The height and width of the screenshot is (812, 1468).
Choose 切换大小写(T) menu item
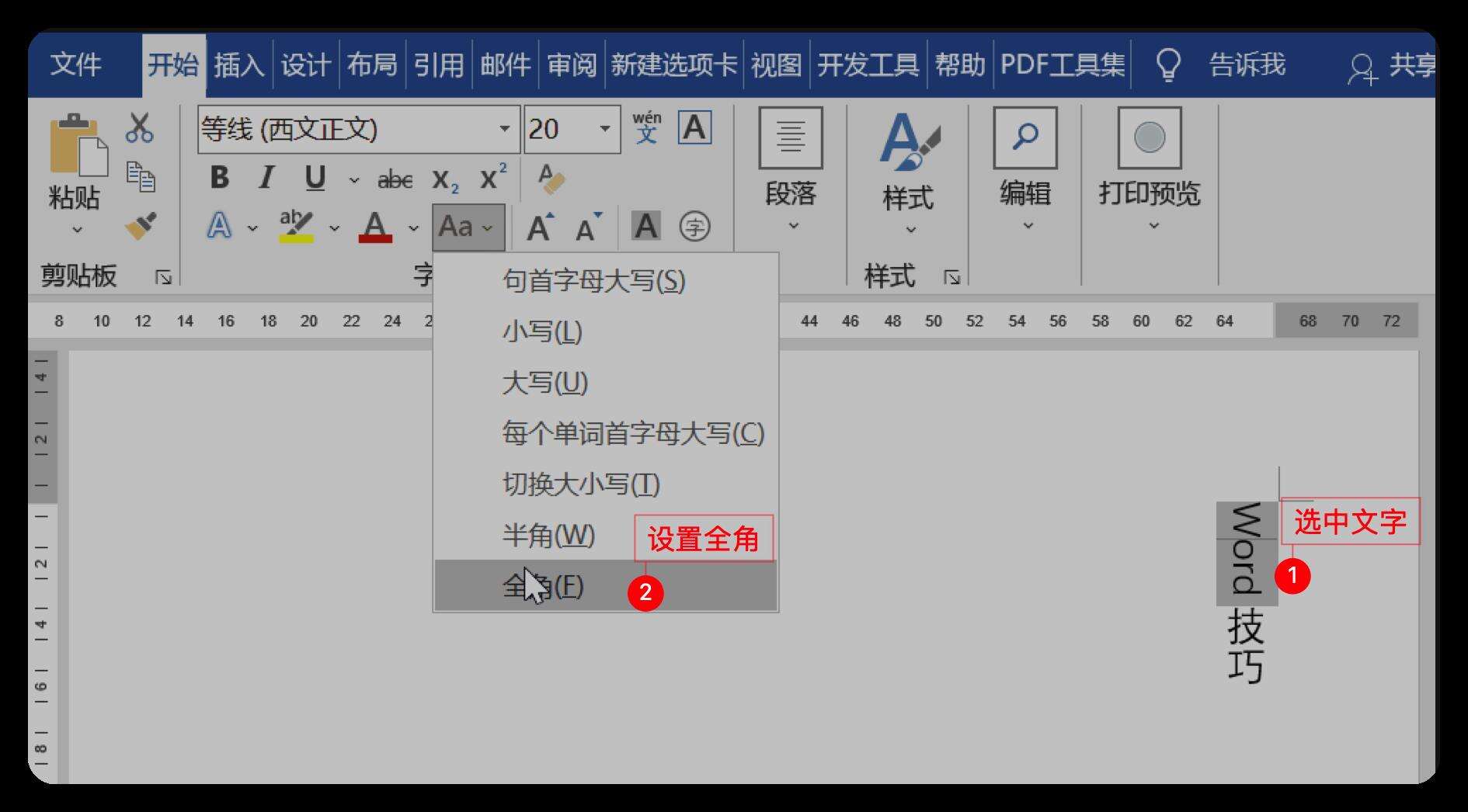(606, 484)
